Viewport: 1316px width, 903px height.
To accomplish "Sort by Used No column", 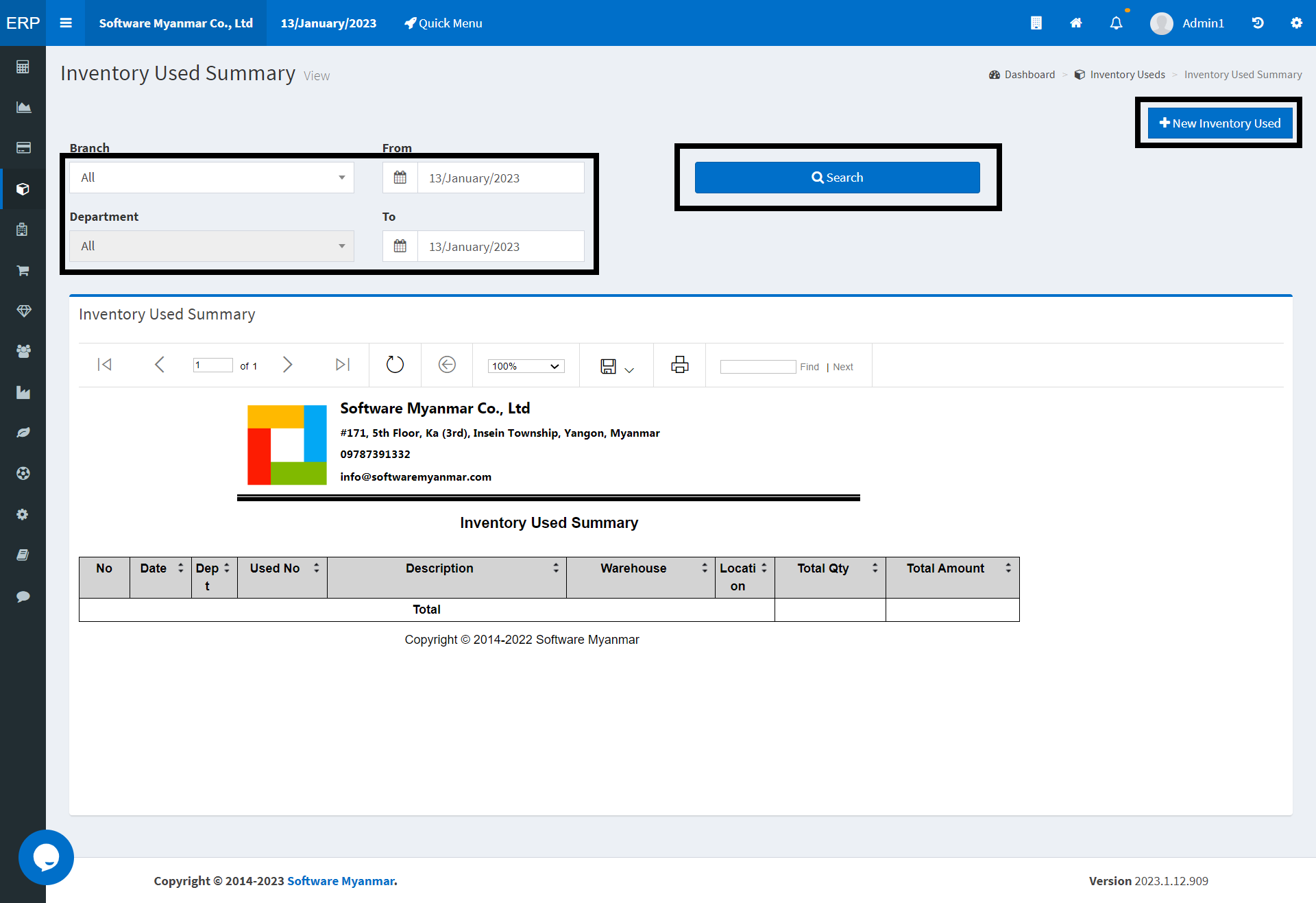I will (317, 568).
